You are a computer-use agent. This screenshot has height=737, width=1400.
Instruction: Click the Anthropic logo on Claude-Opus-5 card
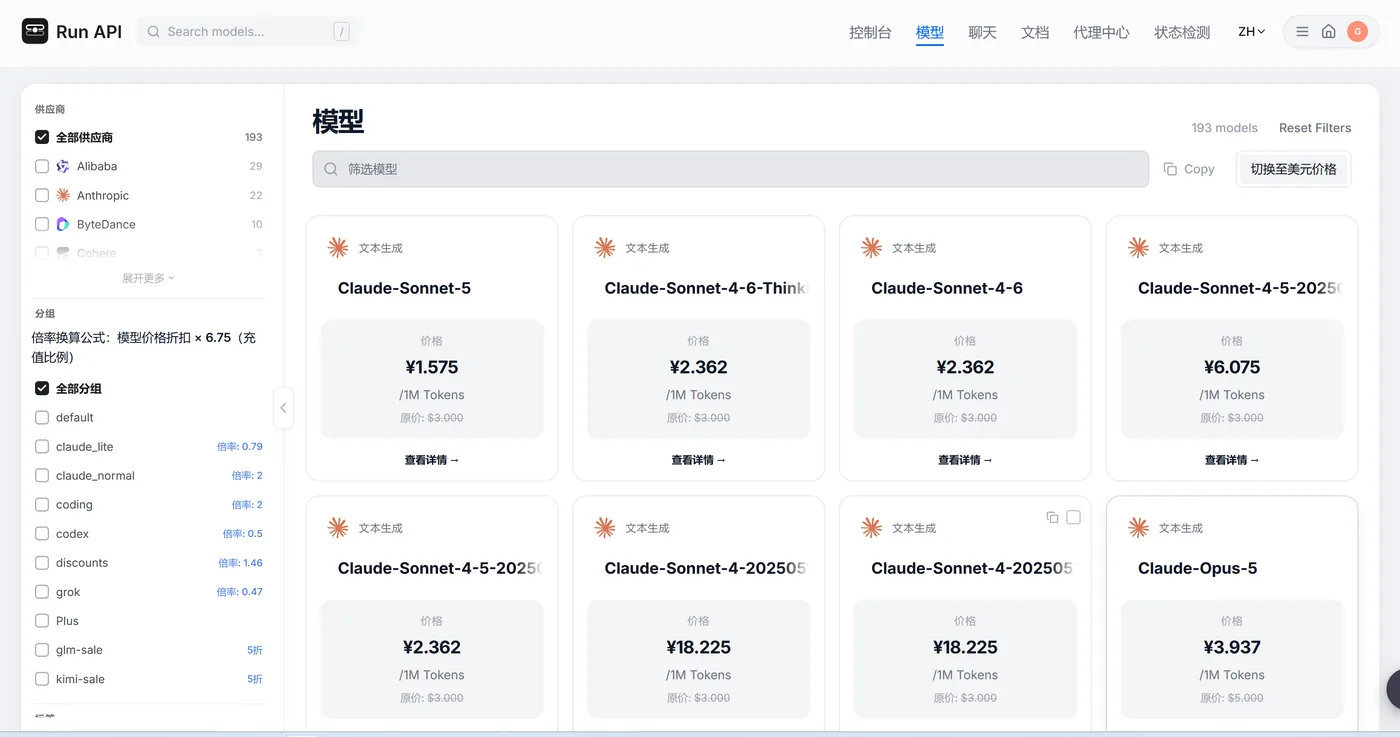point(1138,528)
